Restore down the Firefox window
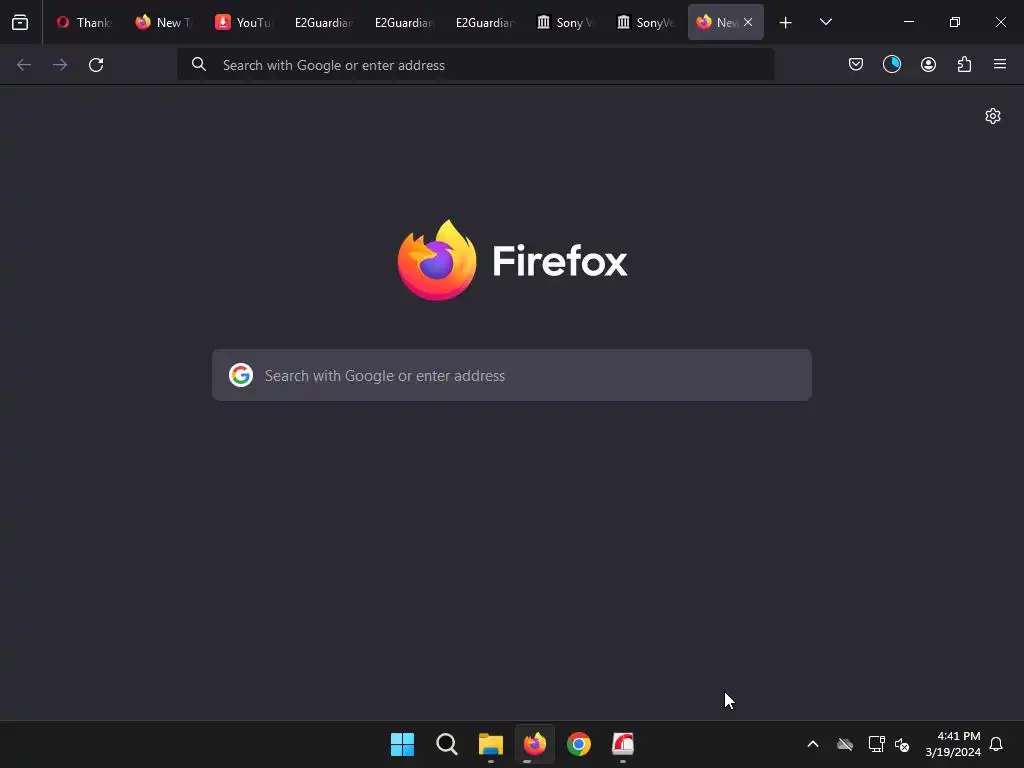Image resolution: width=1024 pixels, height=768 pixels. (955, 22)
